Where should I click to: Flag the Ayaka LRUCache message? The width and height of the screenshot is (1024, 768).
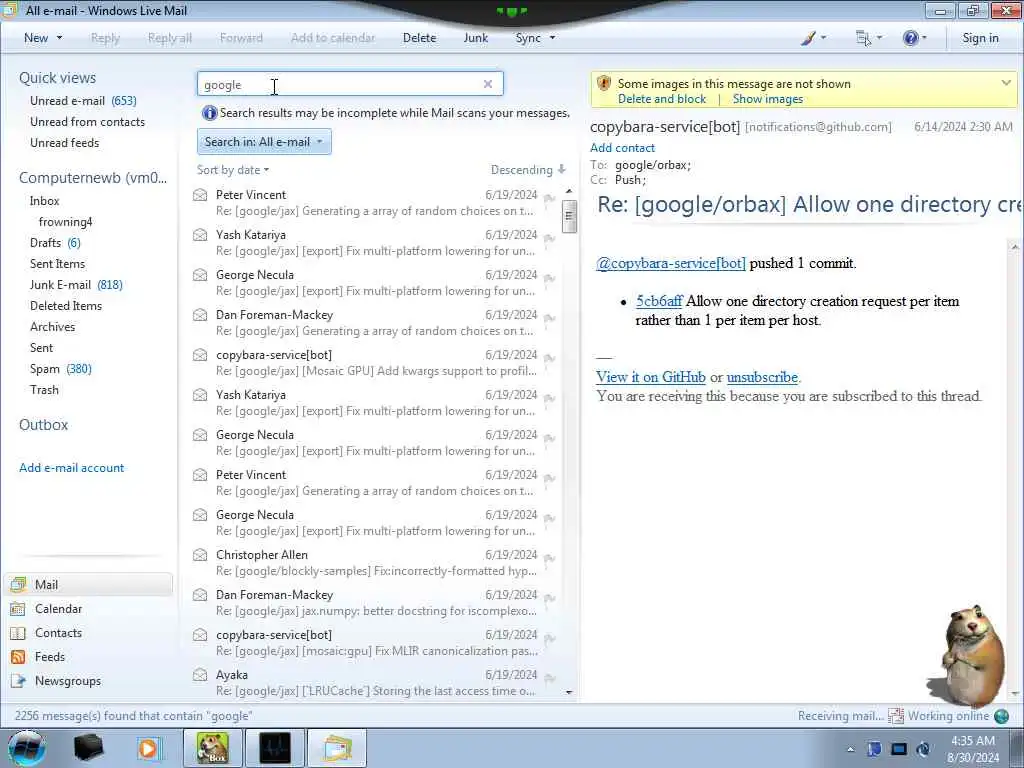(x=549, y=679)
